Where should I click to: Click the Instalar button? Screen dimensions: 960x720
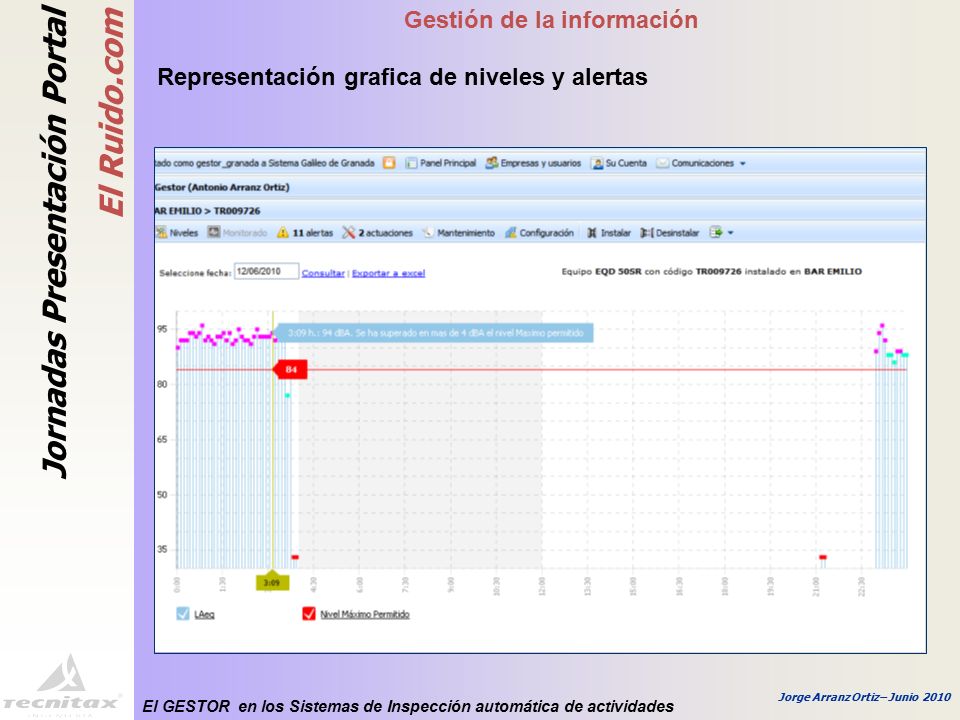coord(615,233)
